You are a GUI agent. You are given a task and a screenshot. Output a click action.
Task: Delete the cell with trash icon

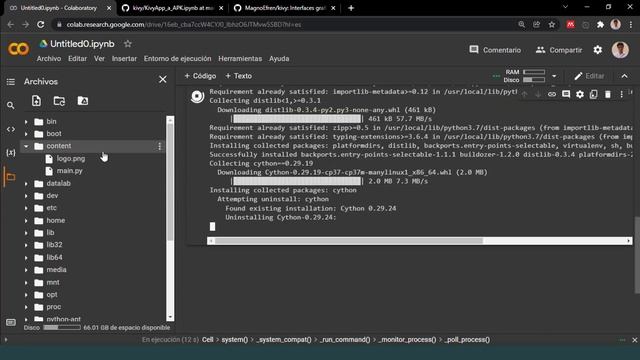607,94
